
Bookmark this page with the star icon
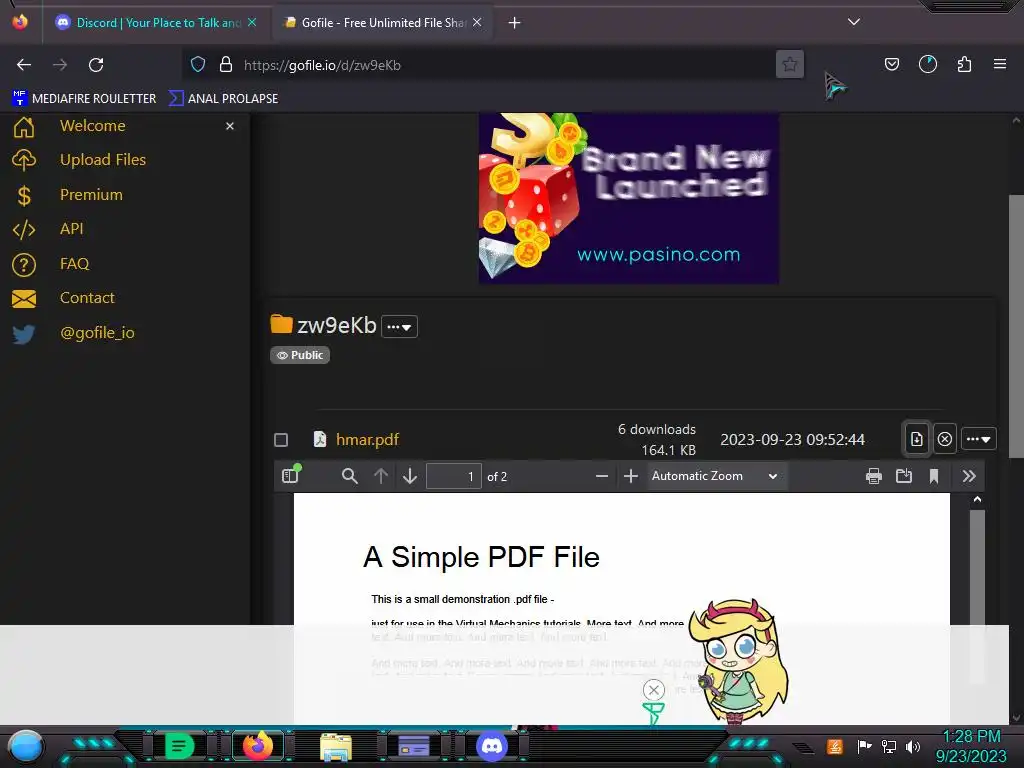pyautogui.click(x=790, y=65)
